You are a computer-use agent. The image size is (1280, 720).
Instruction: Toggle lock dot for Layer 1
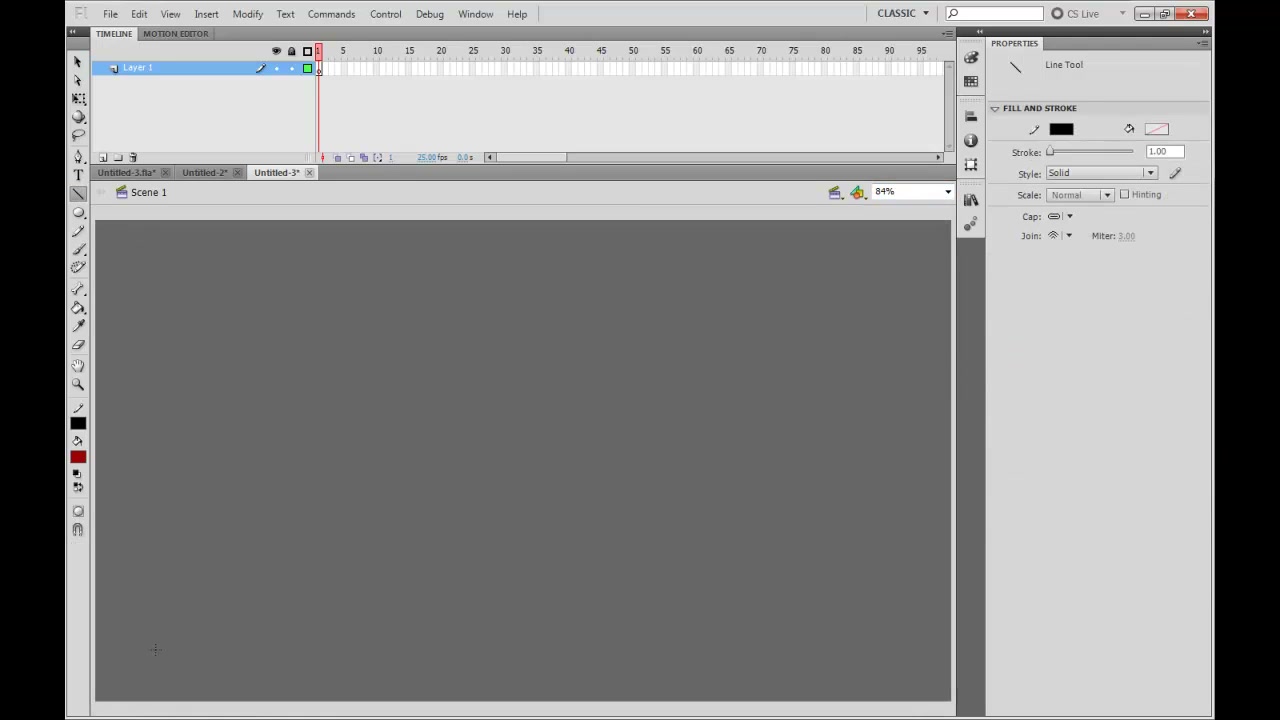pos(292,68)
